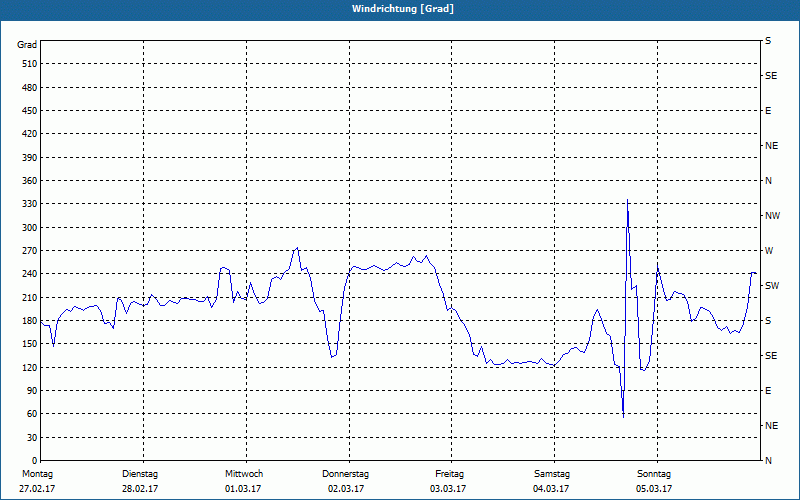The width and height of the screenshot is (800, 500).
Task: Click the 90 value on left axis
Action: (32, 391)
